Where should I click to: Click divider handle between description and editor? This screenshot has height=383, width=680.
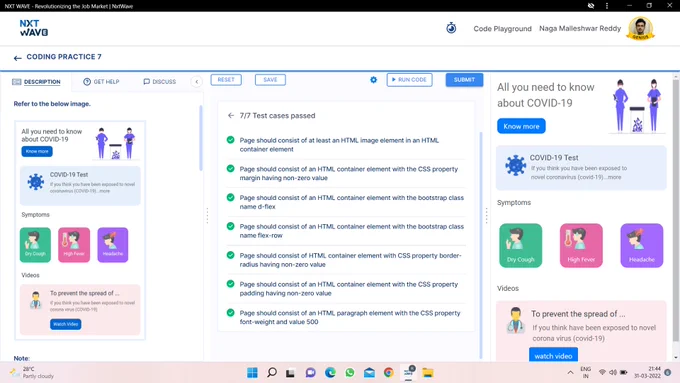(x=207, y=216)
